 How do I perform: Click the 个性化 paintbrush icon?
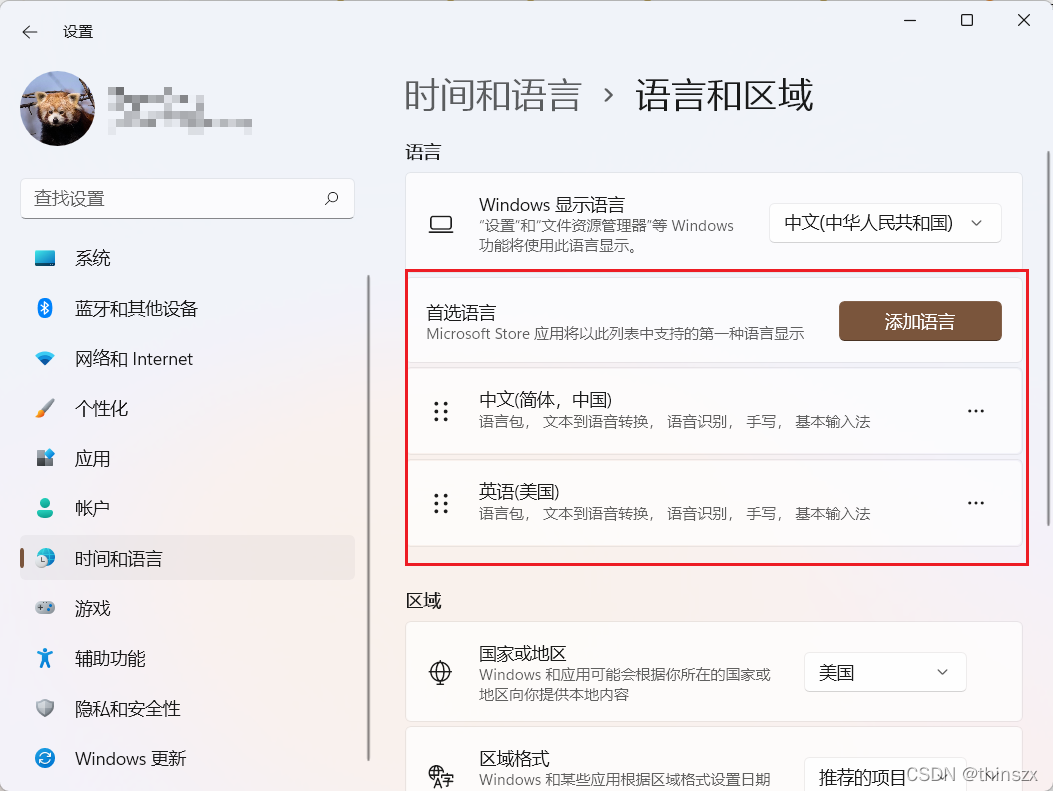click(45, 408)
